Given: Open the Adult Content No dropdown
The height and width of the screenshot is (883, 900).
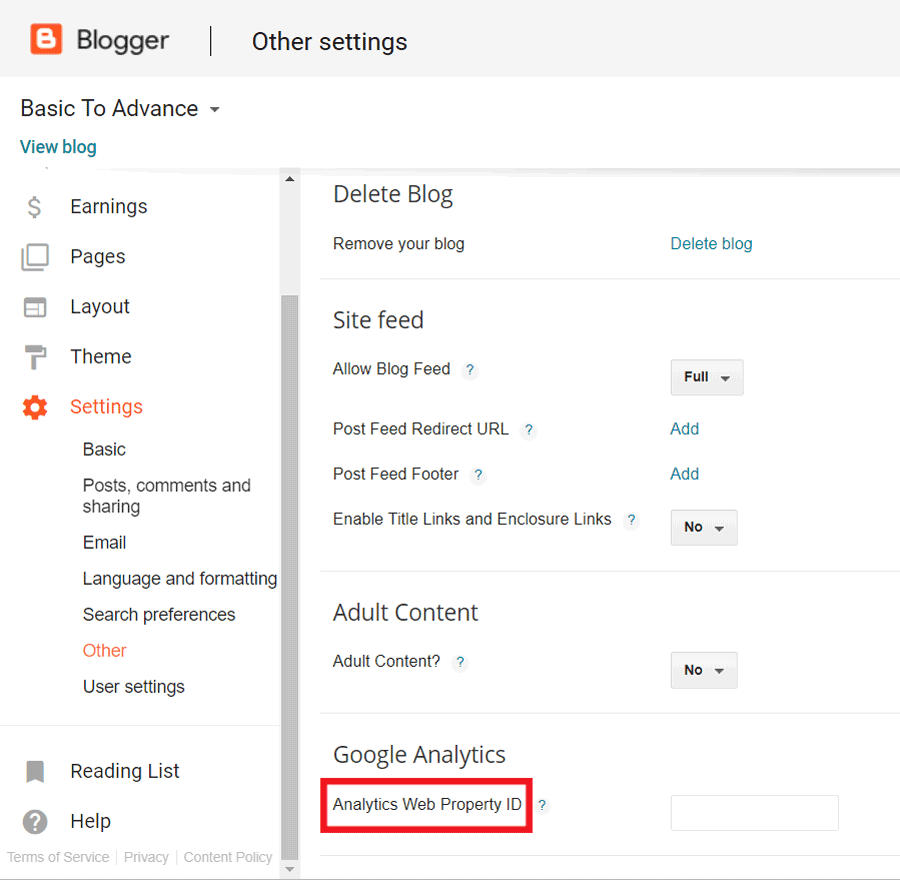Looking at the screenshot, I should coord(704,670).
